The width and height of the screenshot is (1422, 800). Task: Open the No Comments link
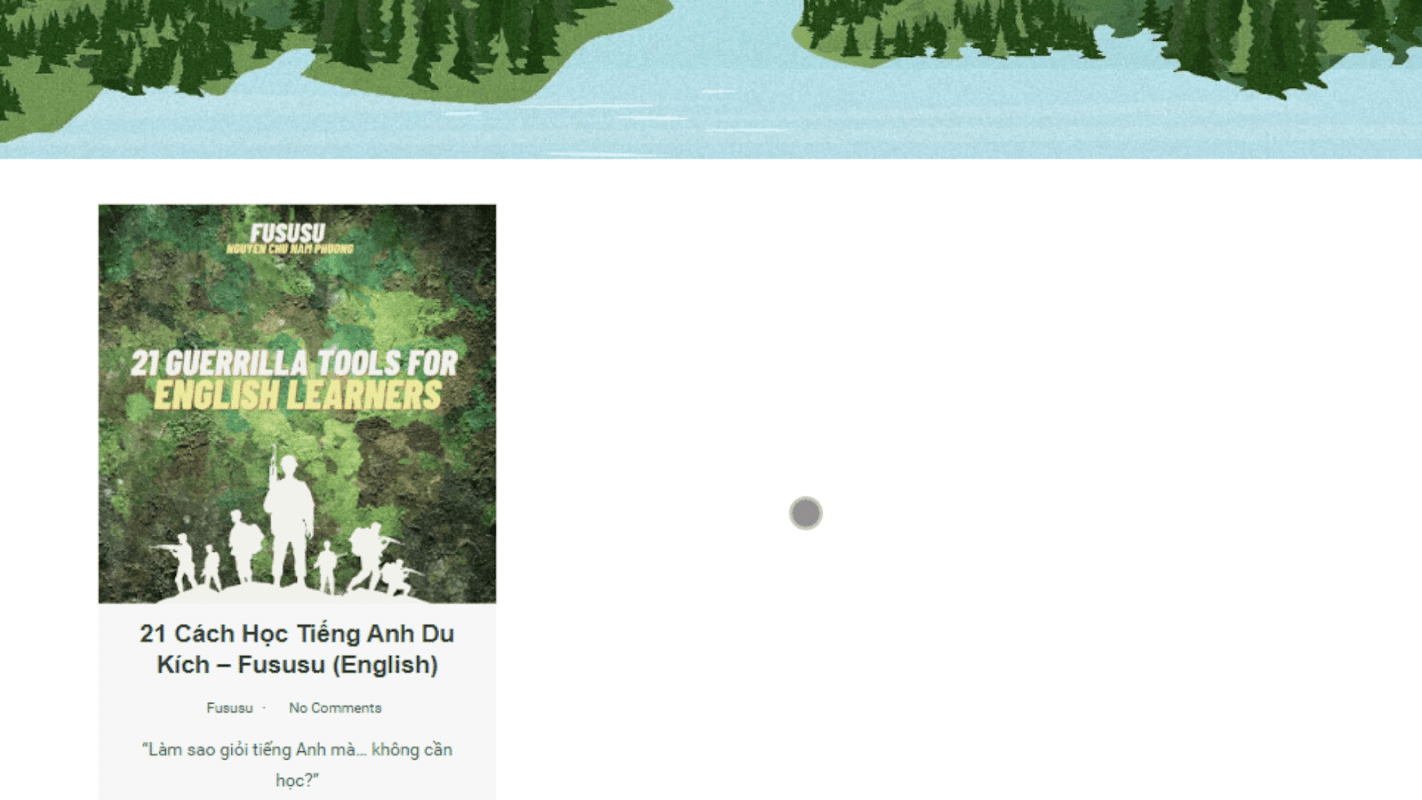pos(335,708)
